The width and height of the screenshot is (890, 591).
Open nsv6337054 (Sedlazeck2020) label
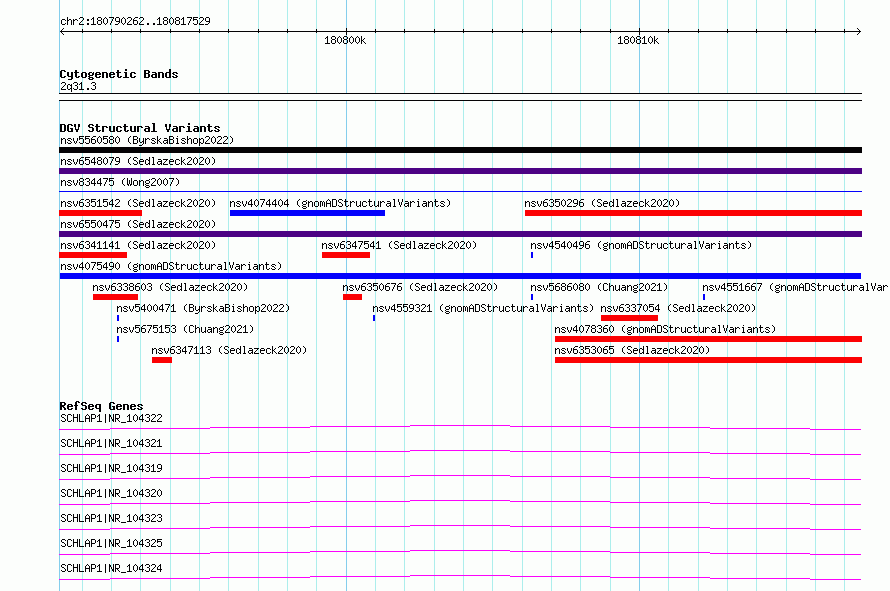678,308
